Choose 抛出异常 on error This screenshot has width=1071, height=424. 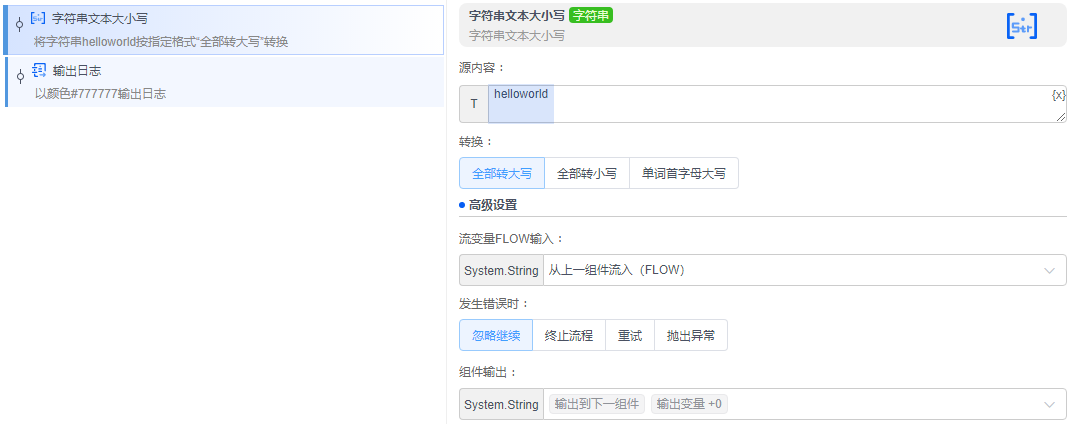click(x=691, y=335)
